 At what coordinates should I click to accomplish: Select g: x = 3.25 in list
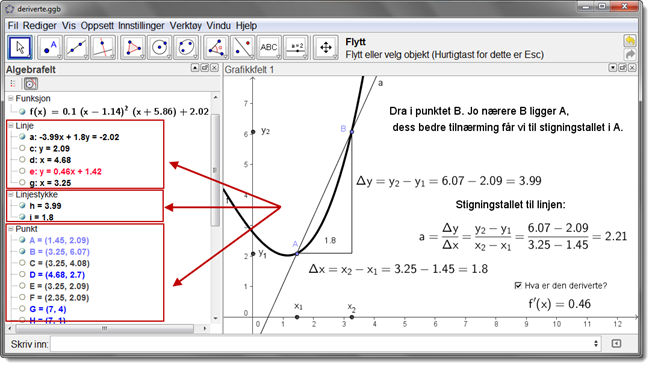click(x=50, y=183)
